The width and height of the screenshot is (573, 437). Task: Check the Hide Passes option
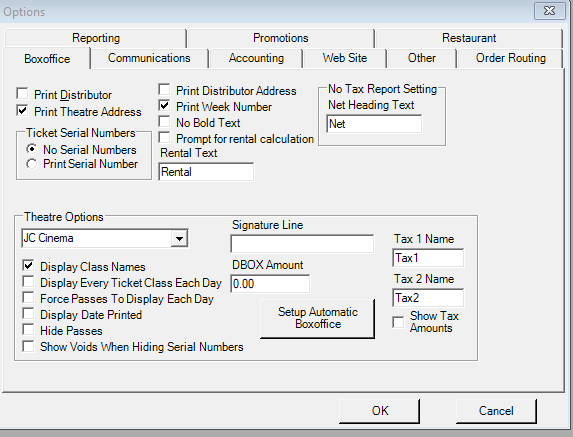(x=28, y=330)
